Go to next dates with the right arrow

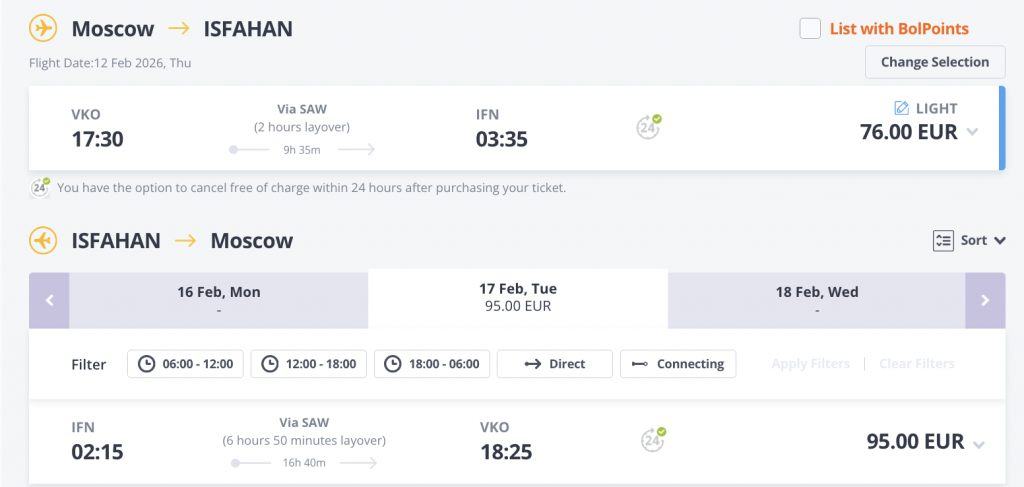985,300
